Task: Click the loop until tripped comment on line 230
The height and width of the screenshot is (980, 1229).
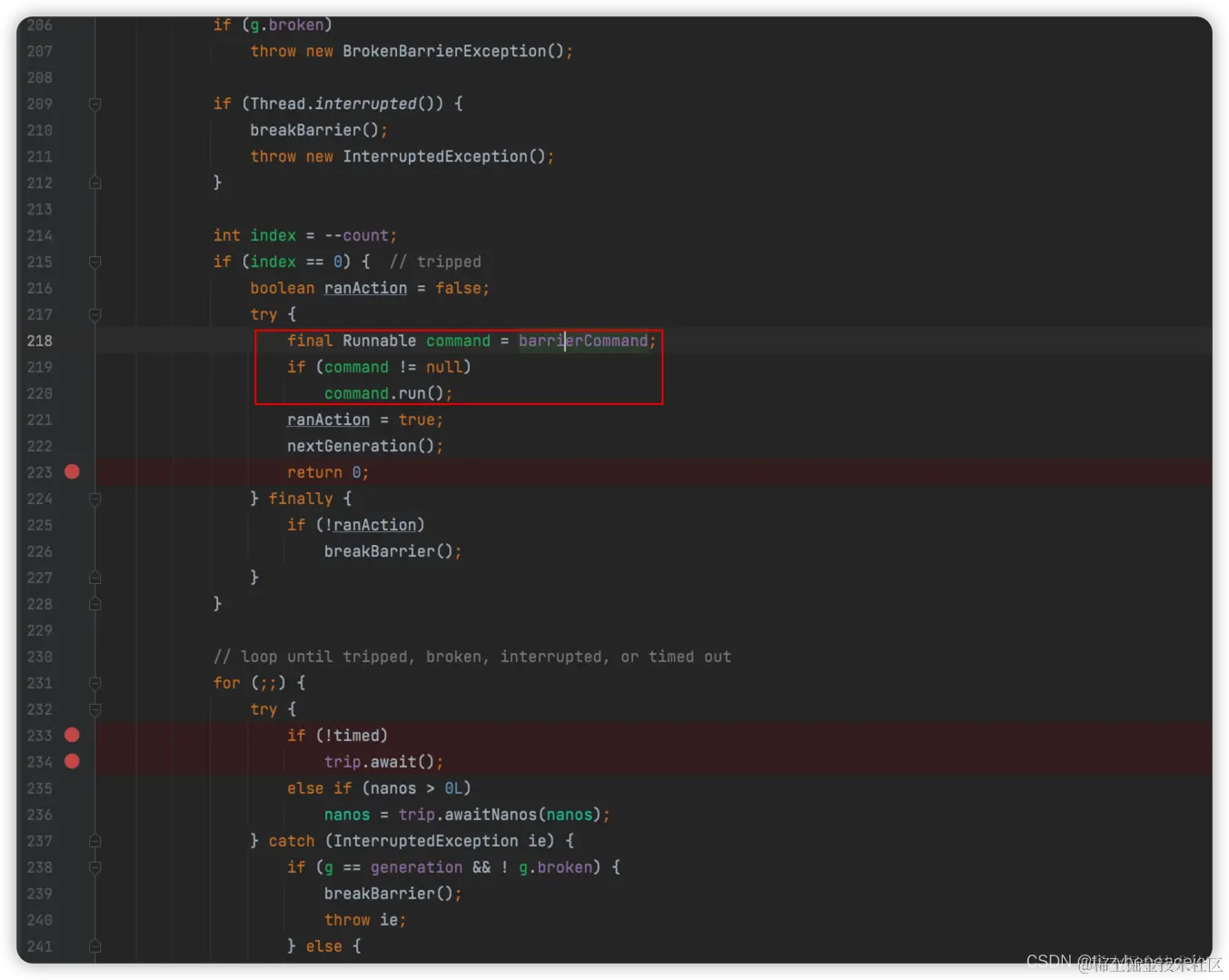Action: point(472,657)
